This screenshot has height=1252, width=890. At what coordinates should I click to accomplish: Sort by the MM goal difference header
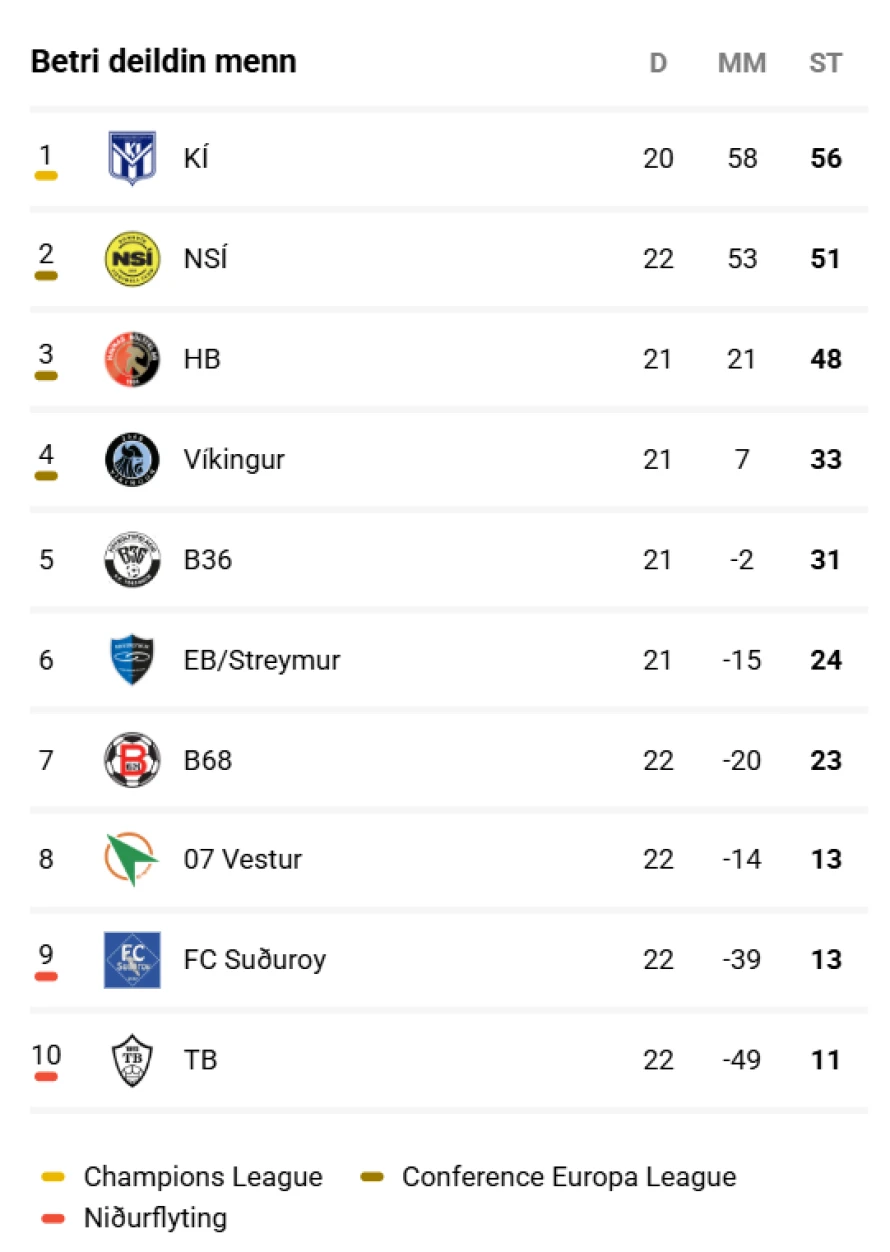click(742, 63)
